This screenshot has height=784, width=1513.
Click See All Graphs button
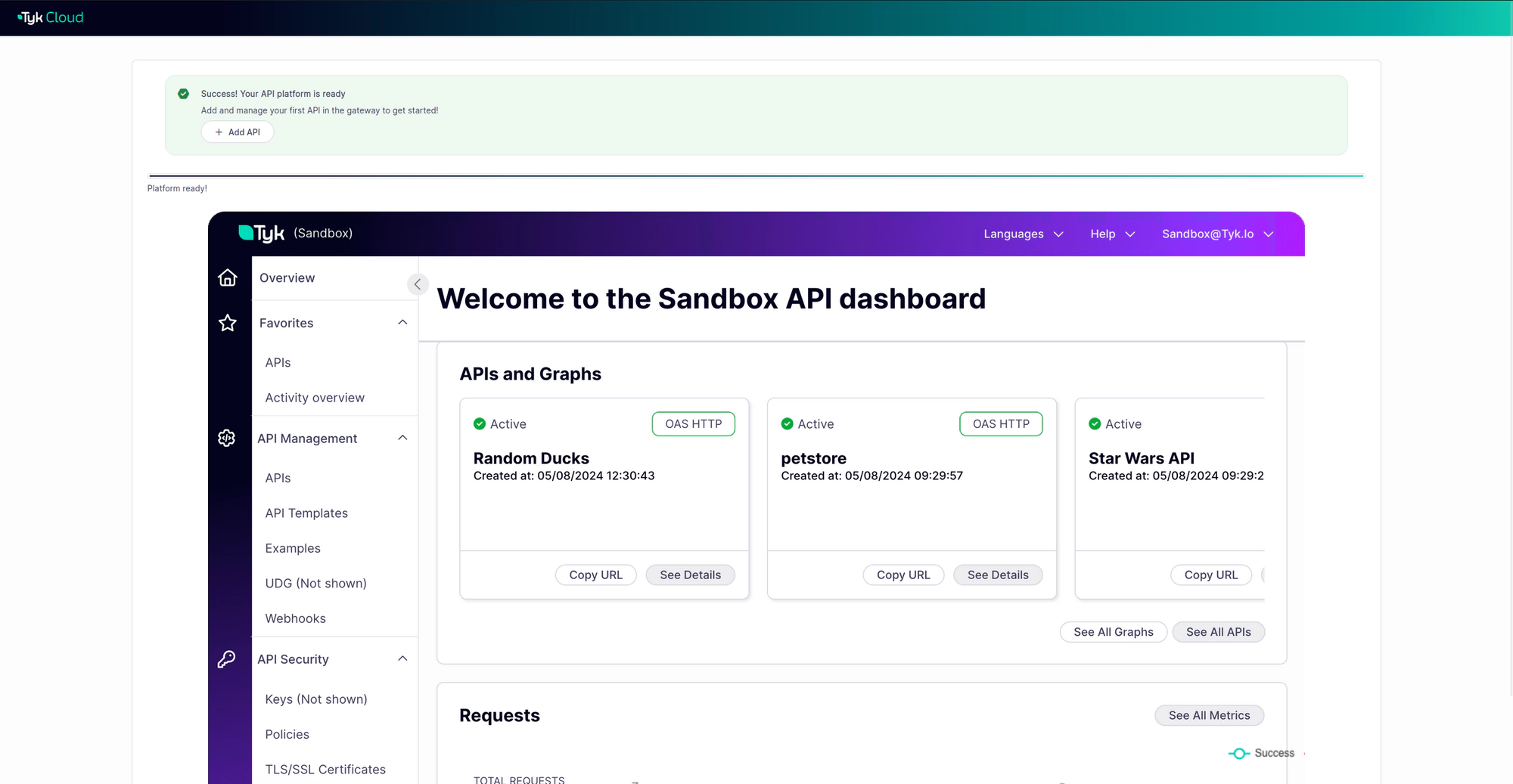tap(1114, 632)
